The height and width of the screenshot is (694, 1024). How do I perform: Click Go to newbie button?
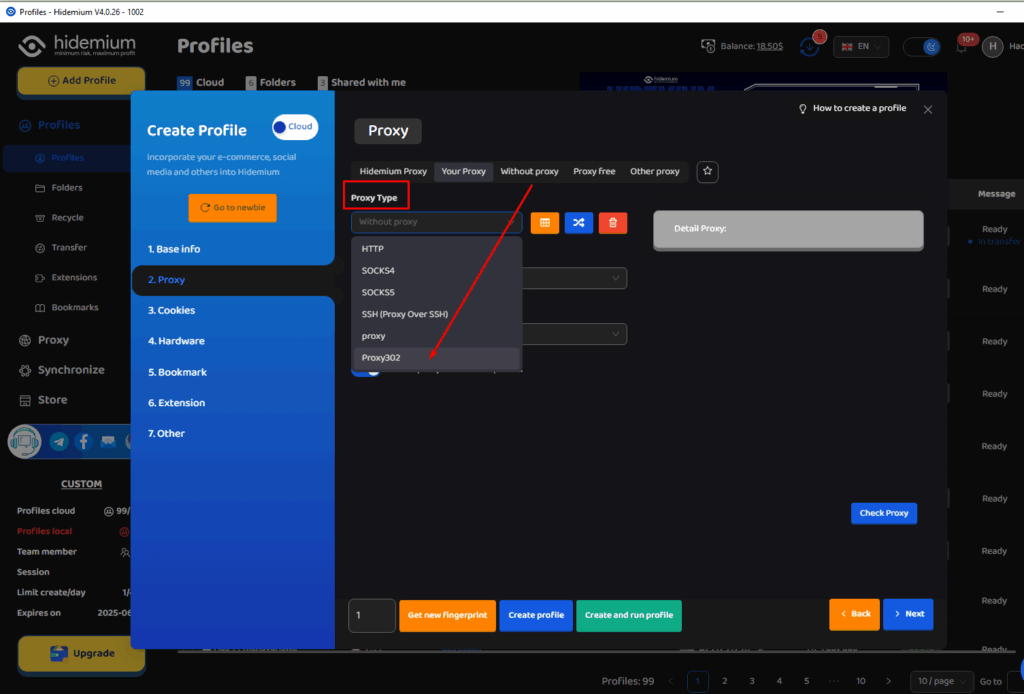tap(232, 208)
